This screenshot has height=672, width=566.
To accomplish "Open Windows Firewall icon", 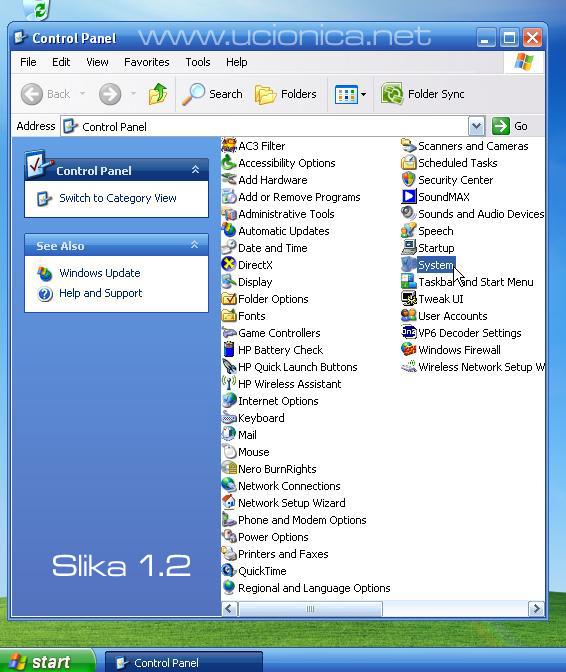I will pyautogui.click(x=409, y=350).
